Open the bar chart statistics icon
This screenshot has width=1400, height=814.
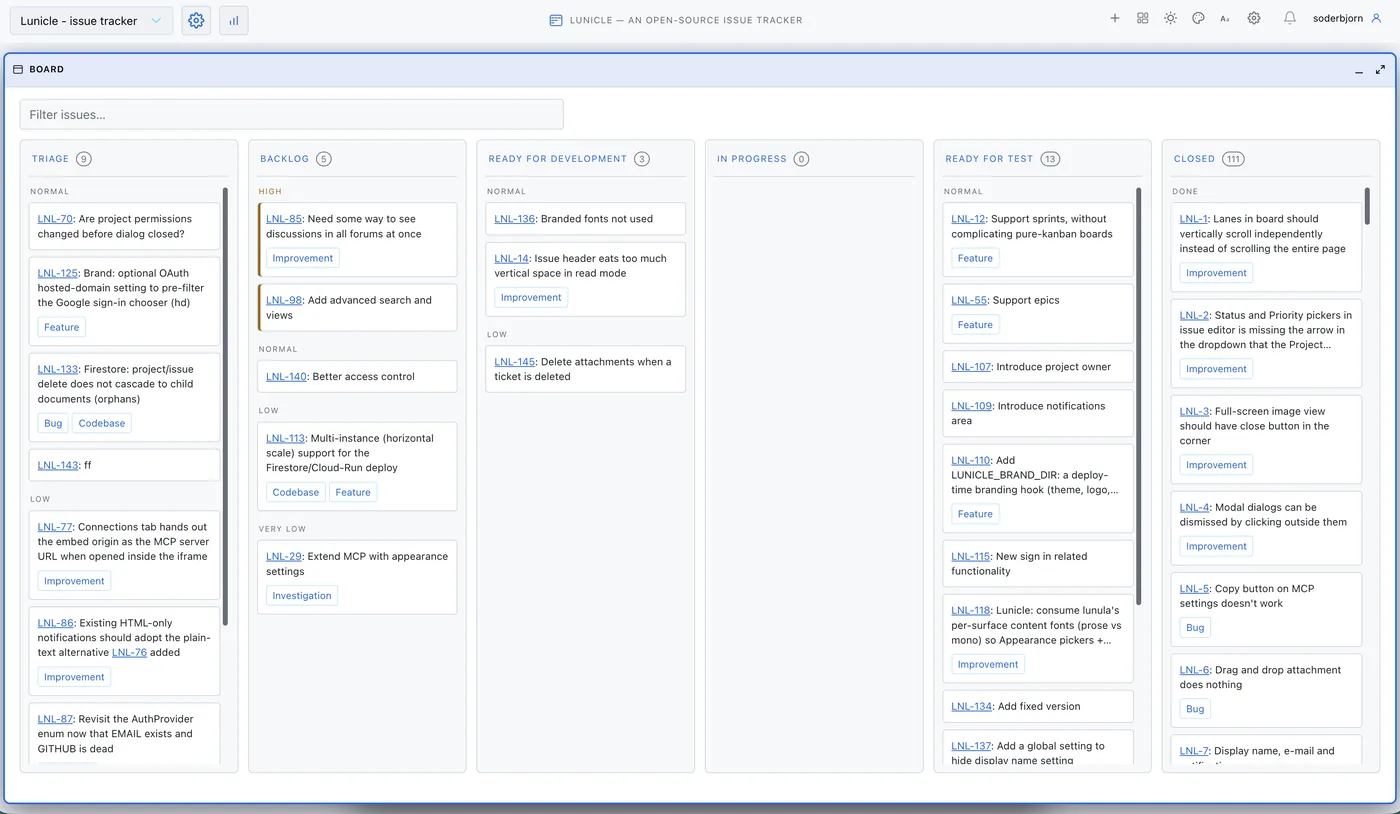234,20
